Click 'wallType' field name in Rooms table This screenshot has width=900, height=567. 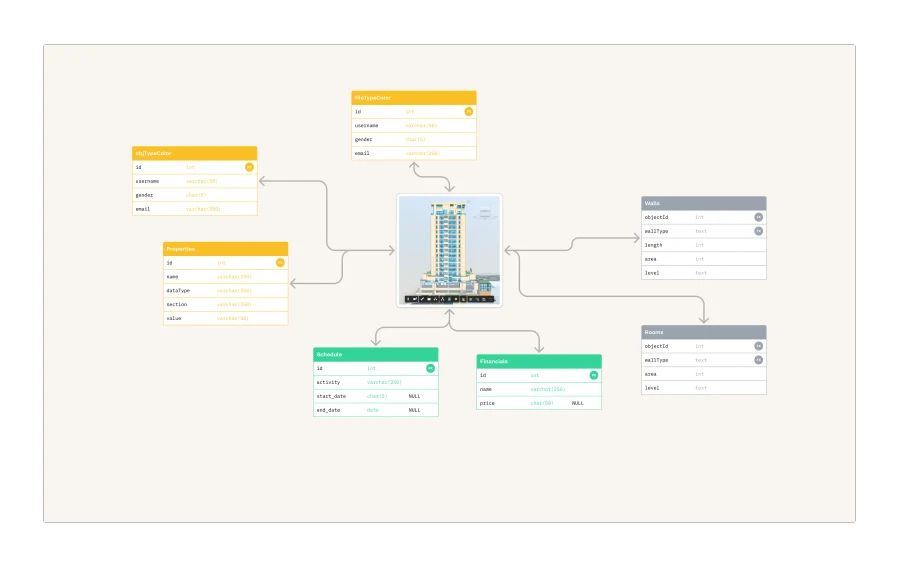point(656,360)
